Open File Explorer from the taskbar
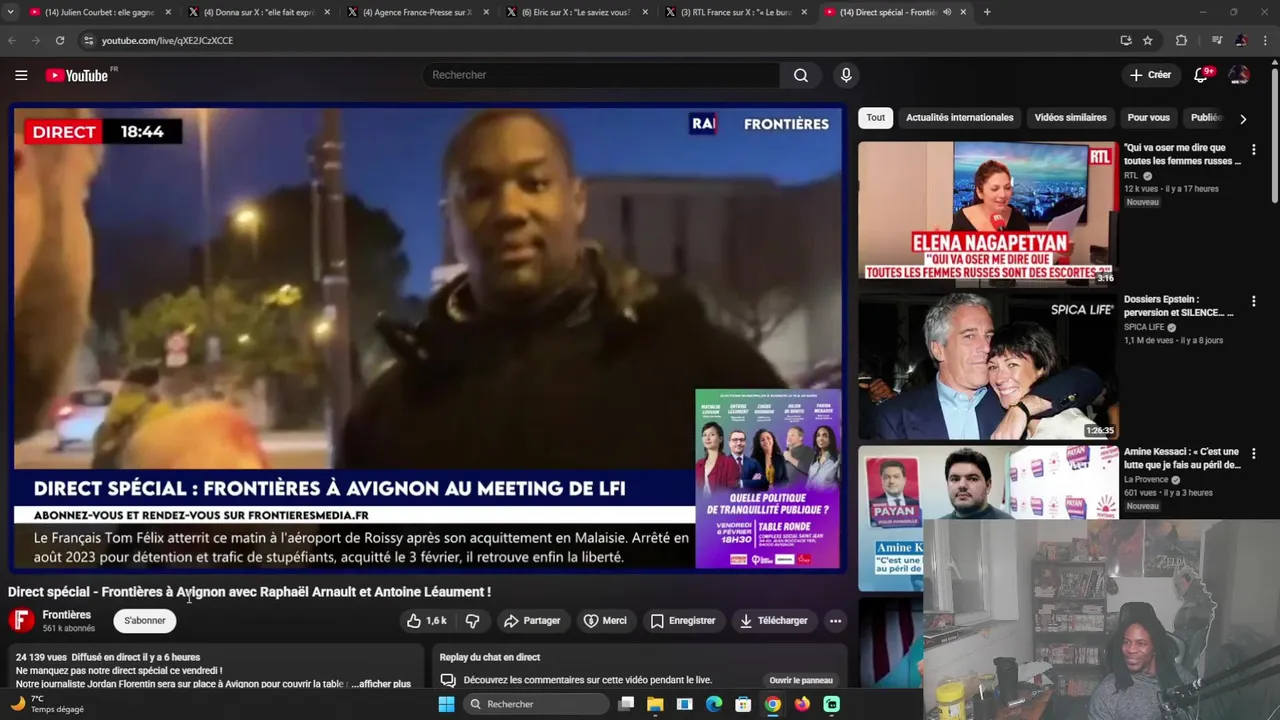 pyautogui.click(x=655, y=704)
